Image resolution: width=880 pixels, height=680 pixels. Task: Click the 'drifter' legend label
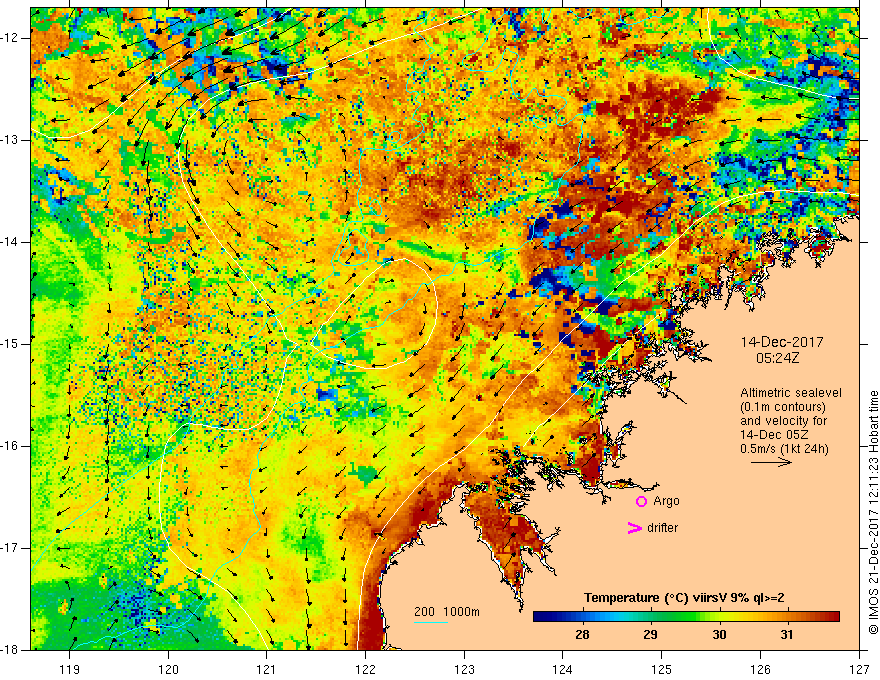(x=662, y=528)
